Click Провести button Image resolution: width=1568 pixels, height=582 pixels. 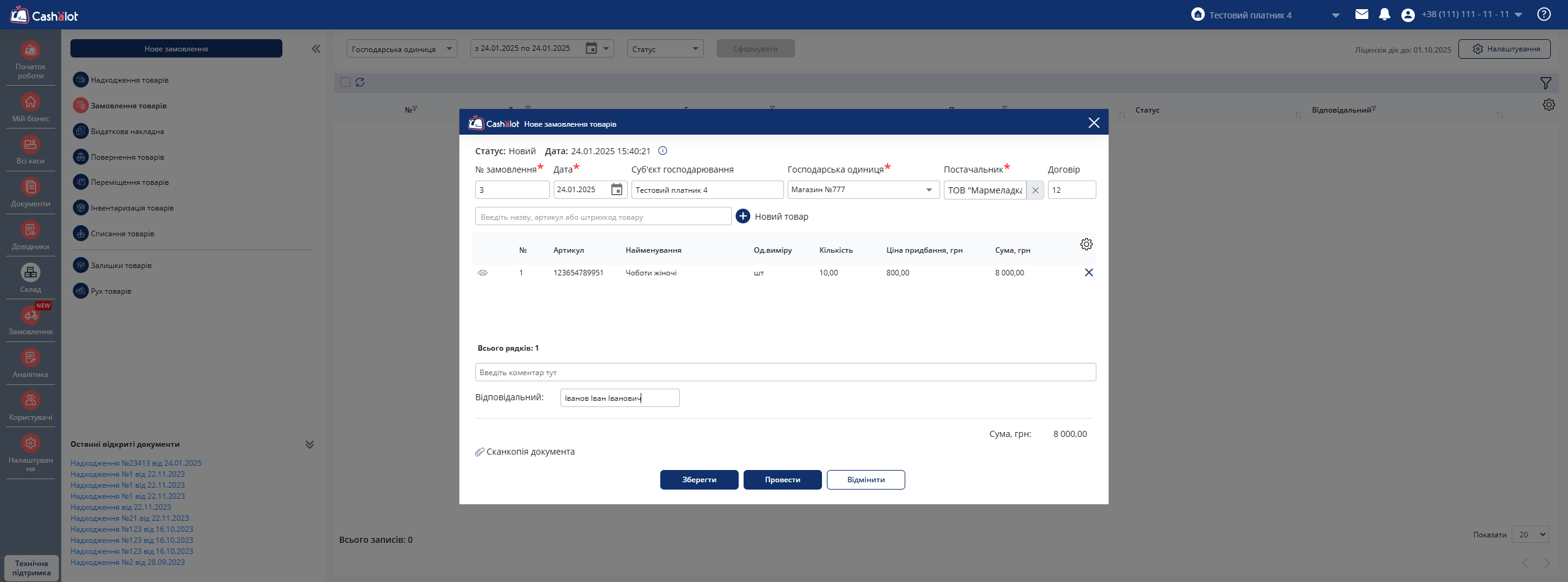click(783, 480)
